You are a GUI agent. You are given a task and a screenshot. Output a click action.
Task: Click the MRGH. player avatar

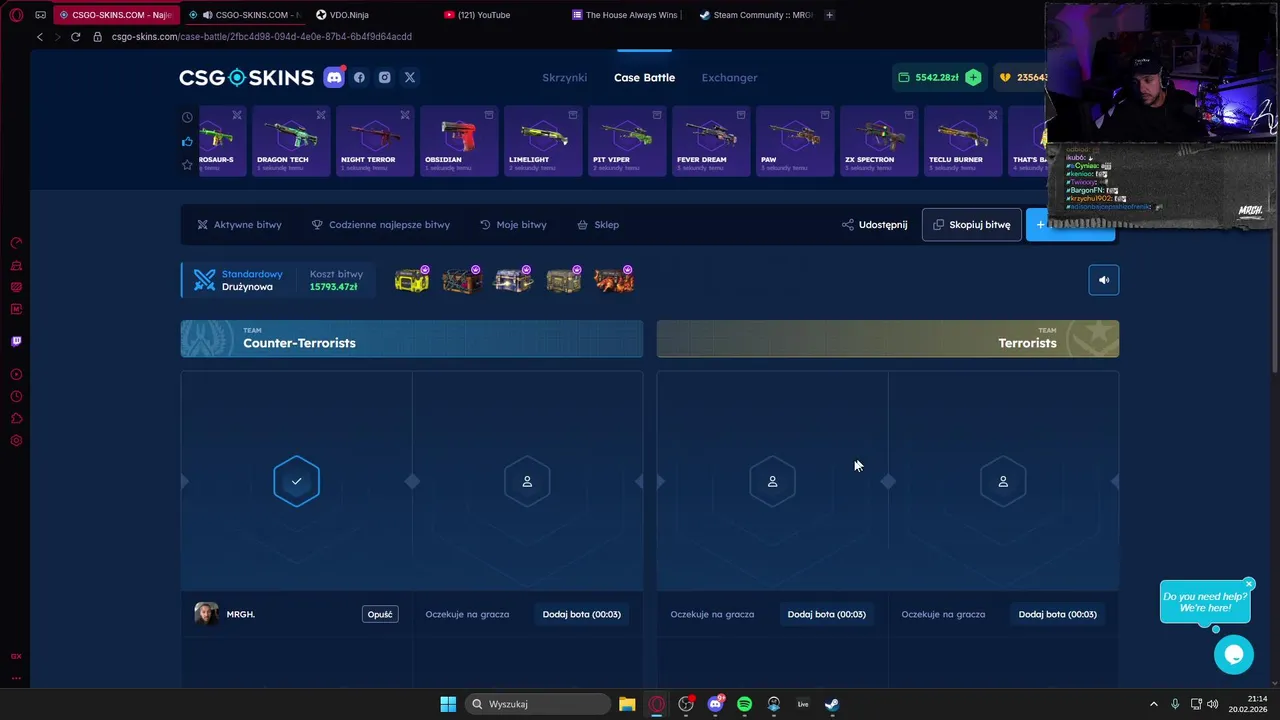[x=206, y=614]
